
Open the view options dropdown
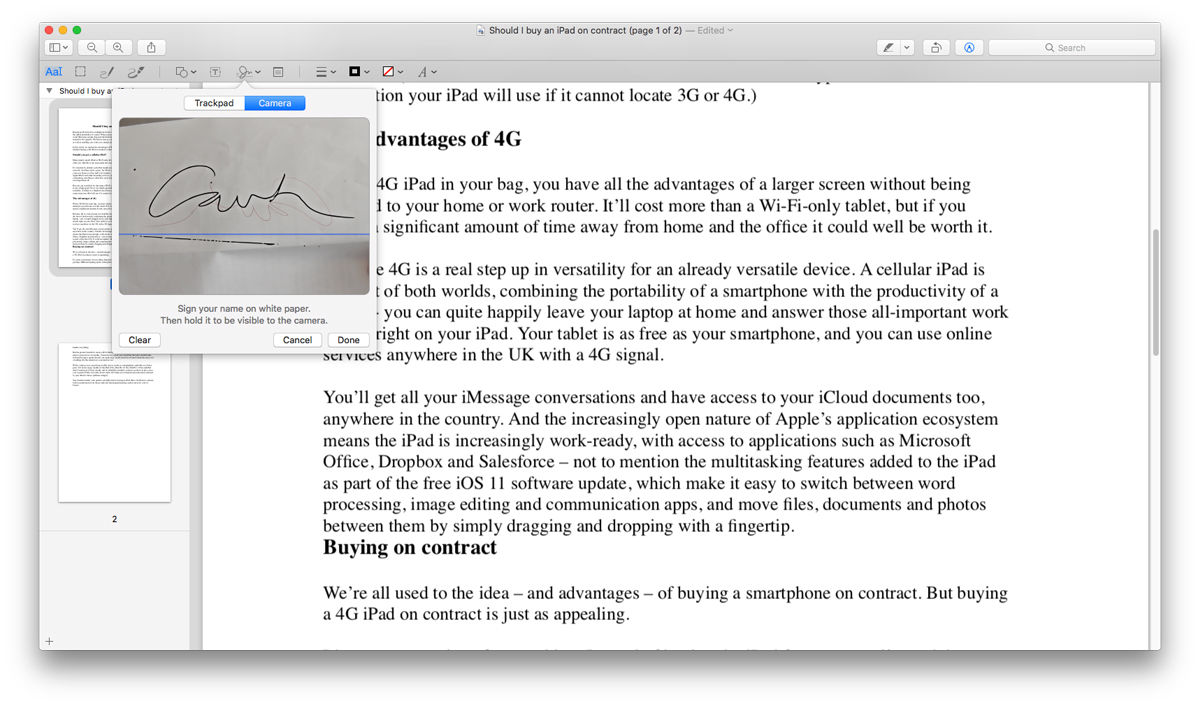(58, 47)
